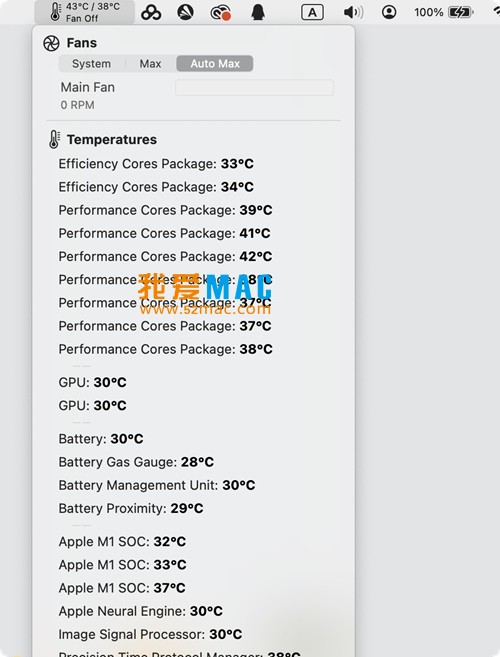Click the thermometer icon beside Temperatures

pos(54,139)
